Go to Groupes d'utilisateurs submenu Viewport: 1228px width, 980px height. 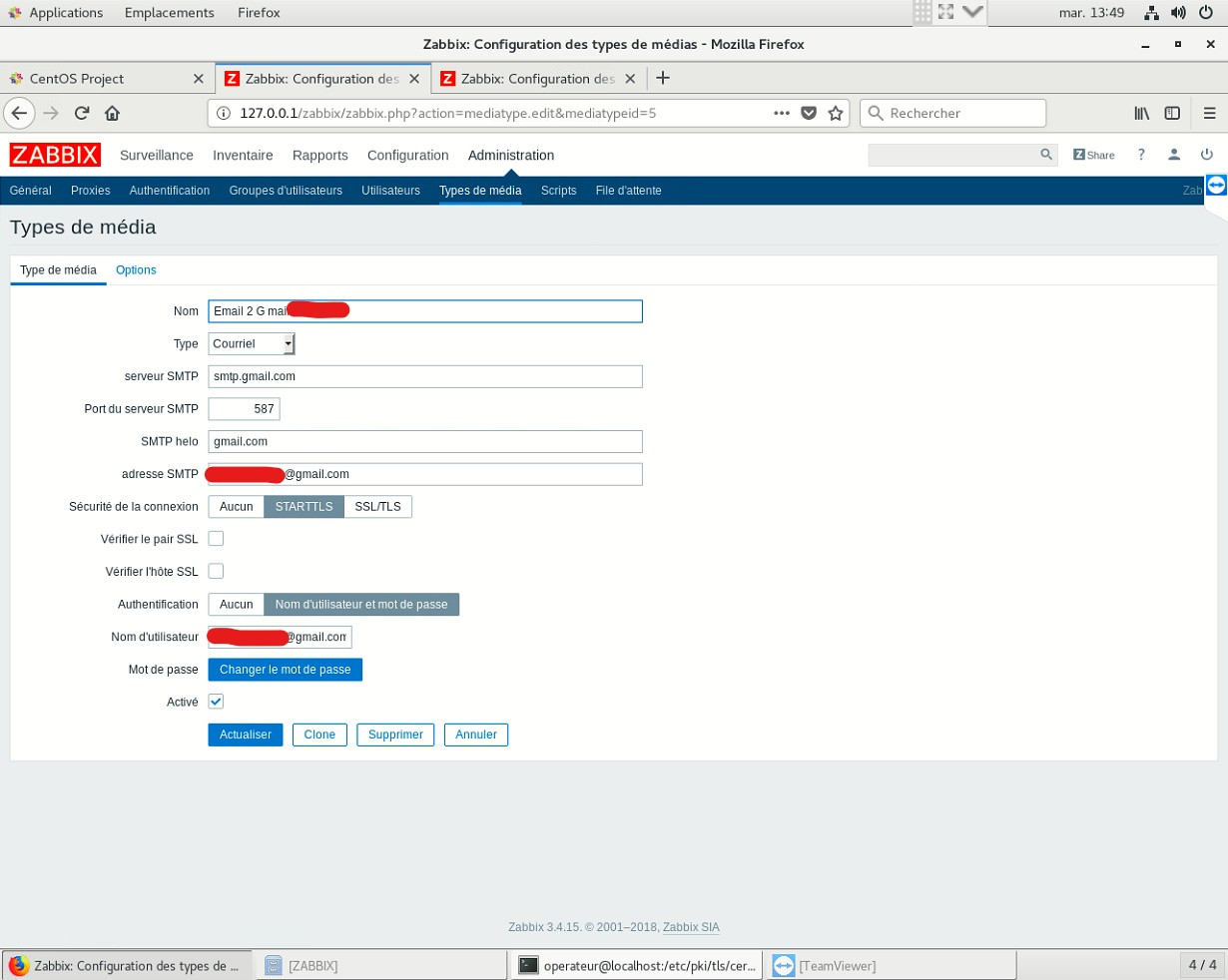coord(286,191)
